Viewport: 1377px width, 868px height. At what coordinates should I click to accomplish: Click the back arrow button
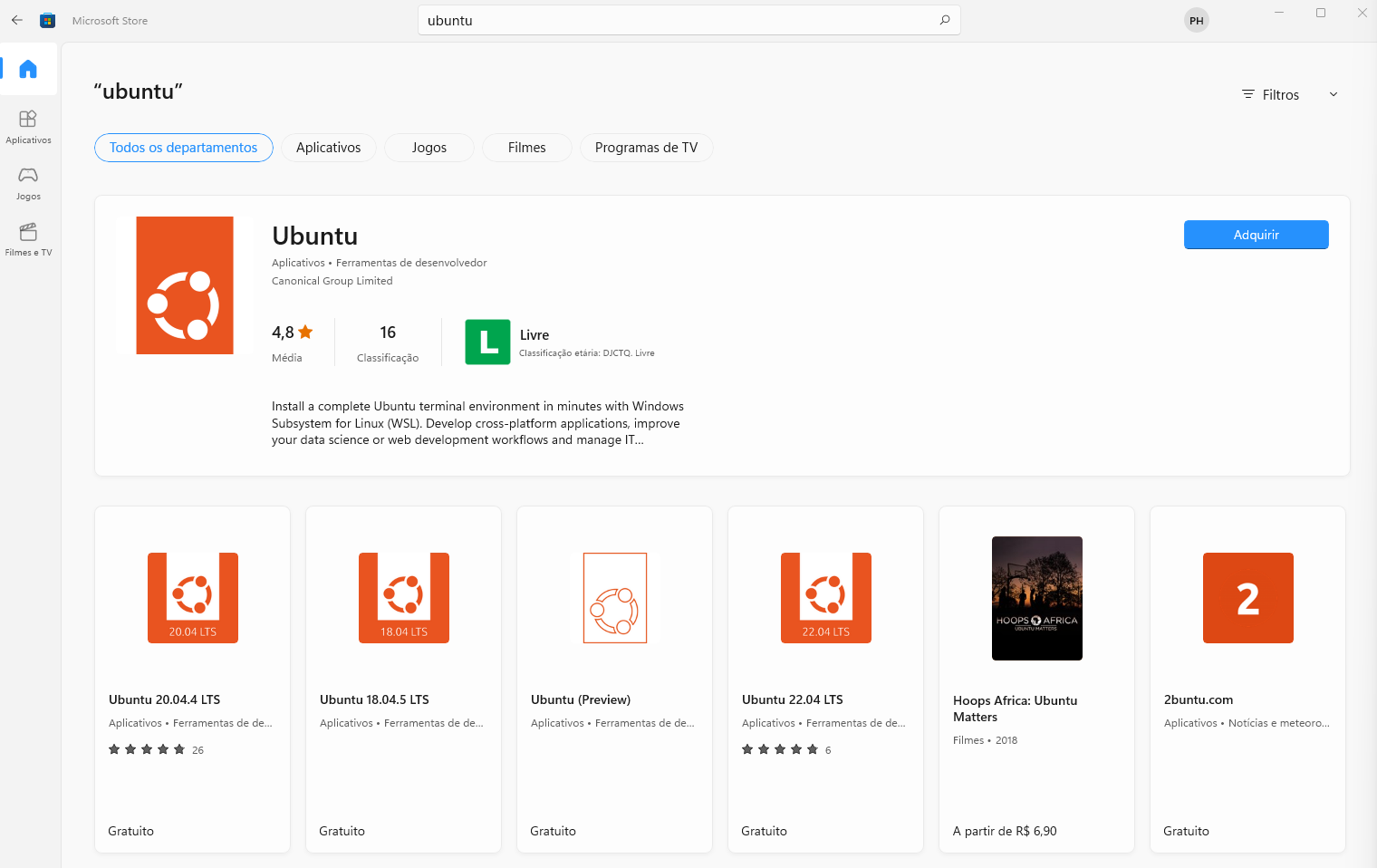pyautogui.click(x=17, y=20)
